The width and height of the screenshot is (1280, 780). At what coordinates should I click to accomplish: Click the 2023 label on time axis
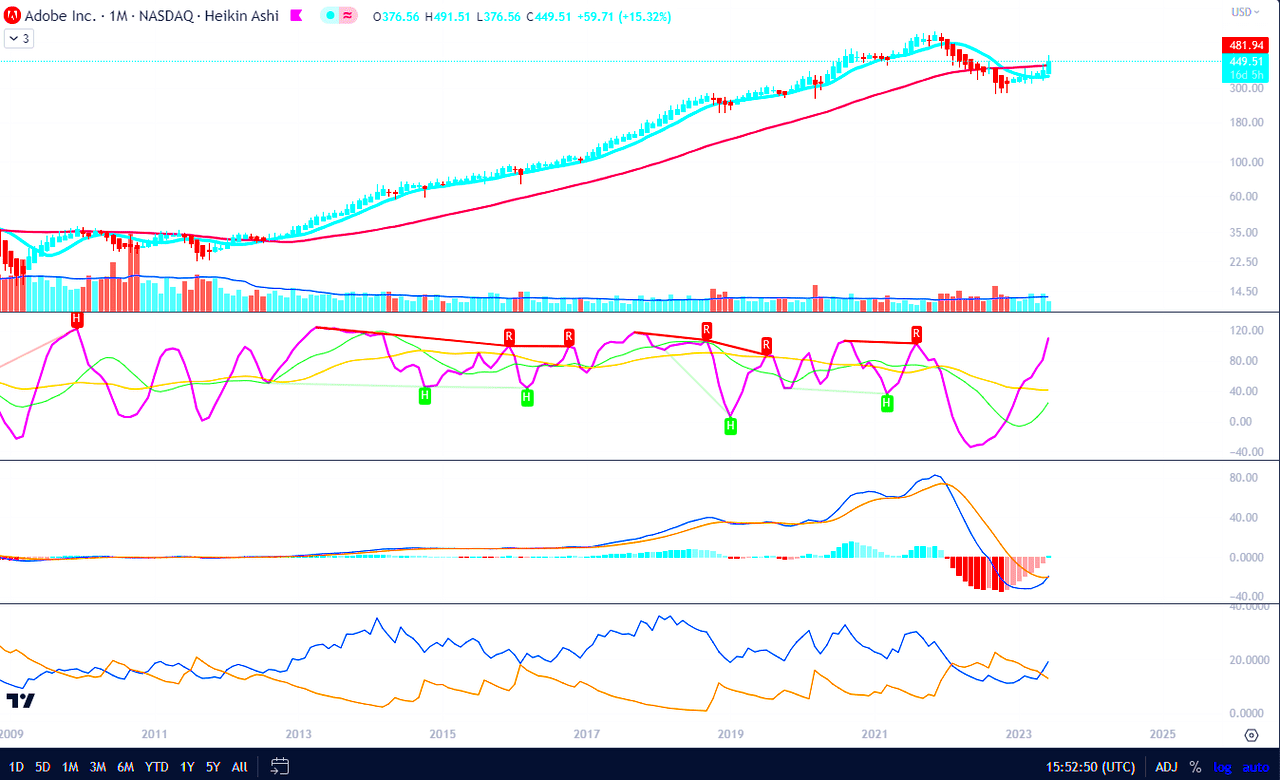[x=1018, y=734]
